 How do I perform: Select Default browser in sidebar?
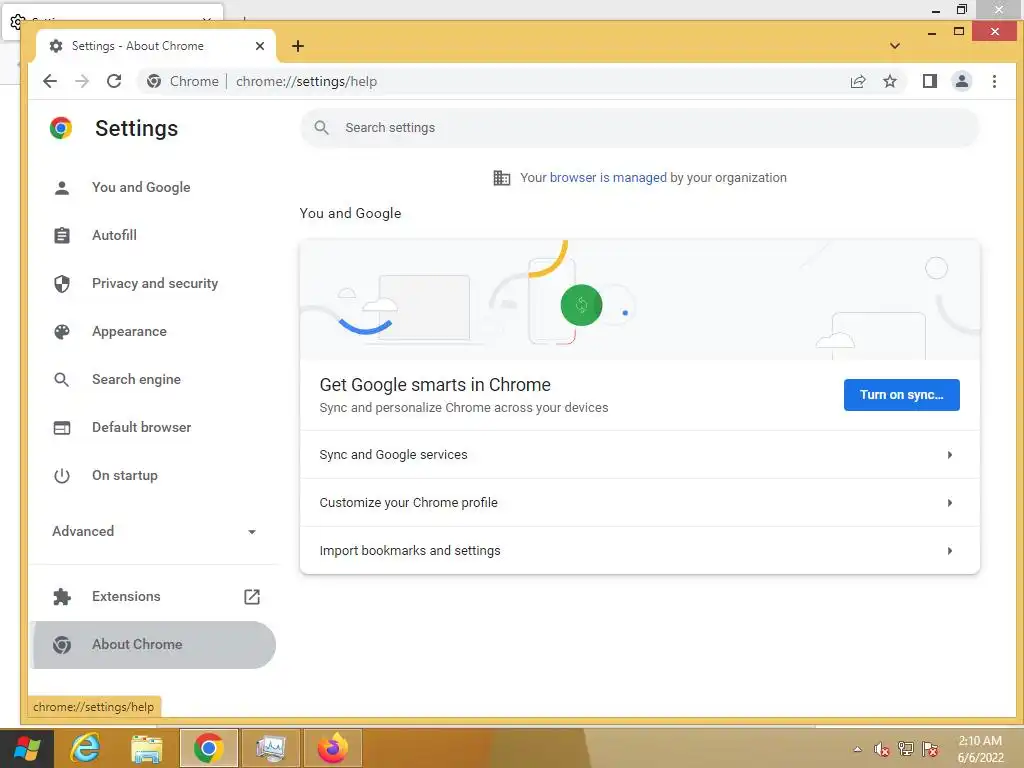pos(153,428)
